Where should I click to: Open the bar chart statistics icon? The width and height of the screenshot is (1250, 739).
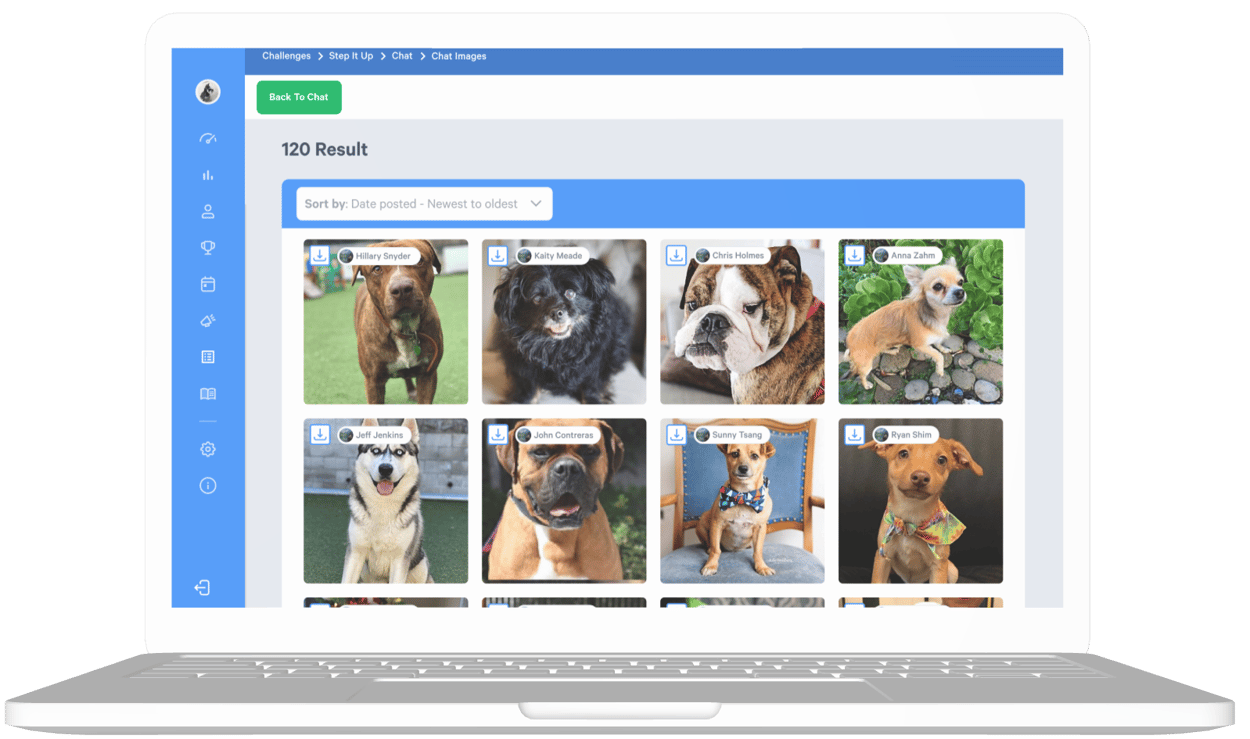[x=208, y=175]
